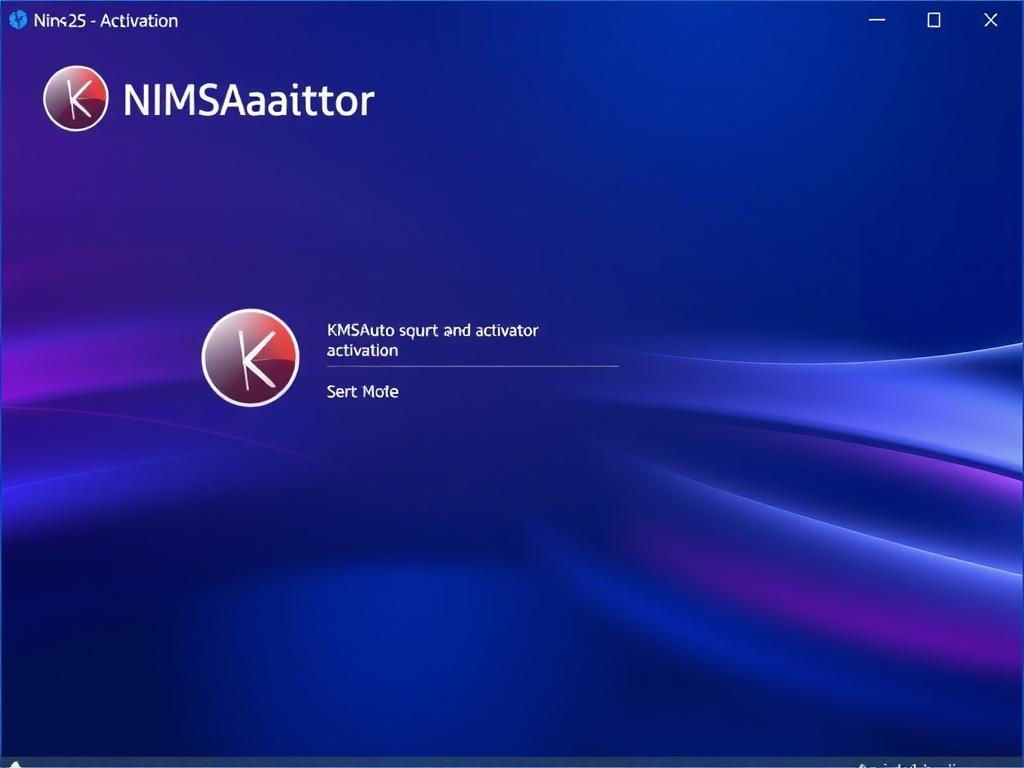
Task: Click the white icon at bottom-left corner
Action: (14, 763)
